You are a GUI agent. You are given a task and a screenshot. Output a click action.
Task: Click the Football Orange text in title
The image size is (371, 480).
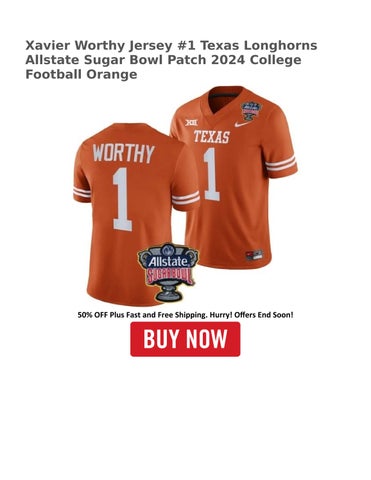point(81,74)
